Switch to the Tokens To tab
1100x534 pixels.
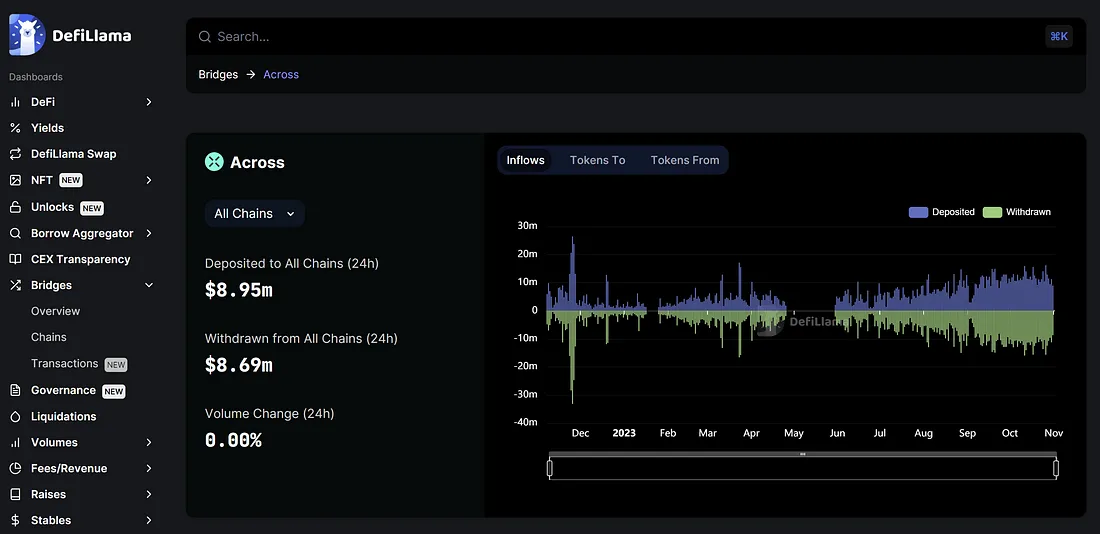click(597, 160)
